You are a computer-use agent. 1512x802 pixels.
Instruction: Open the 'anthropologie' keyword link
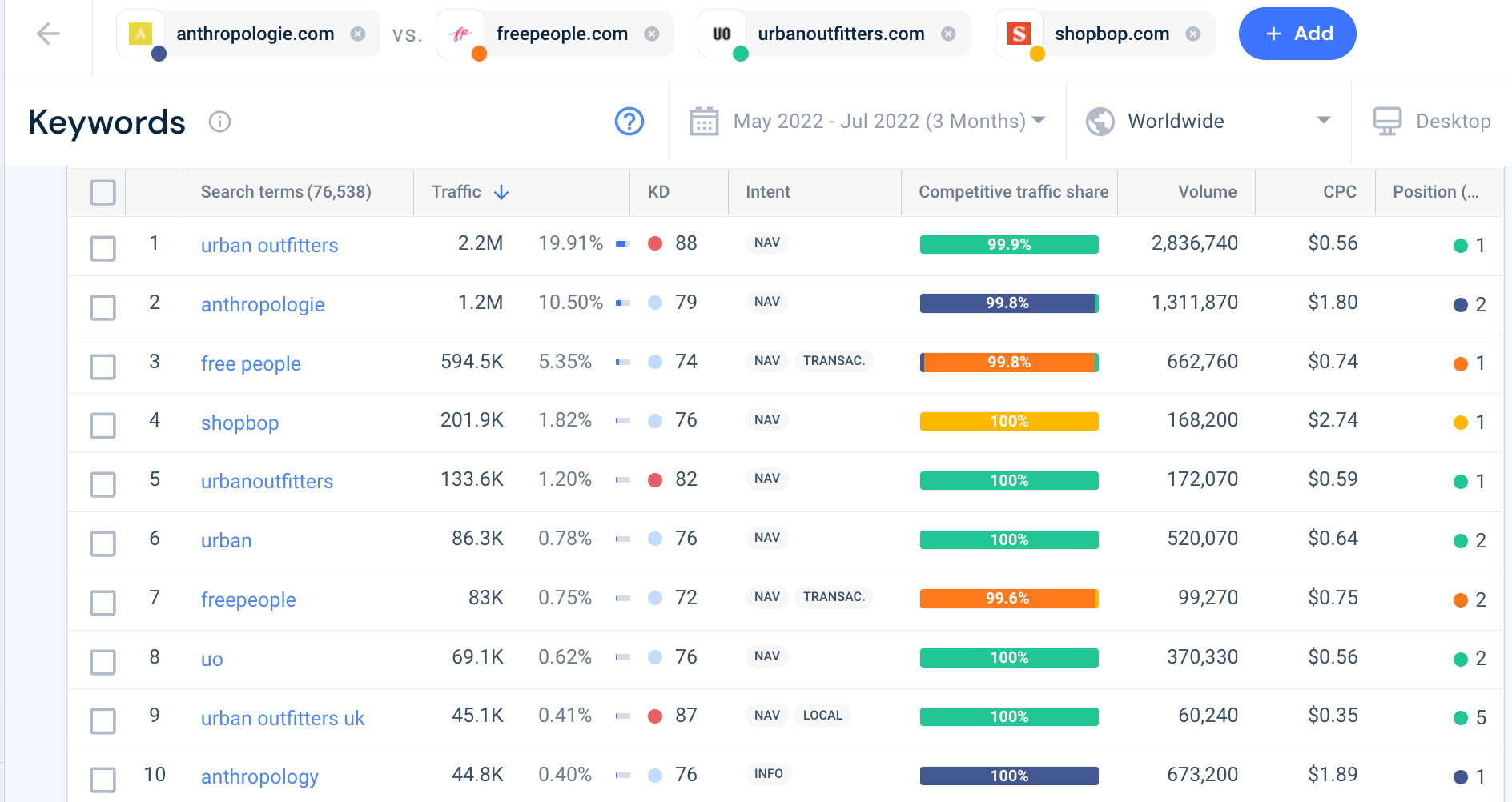pyautogui.click(x=263, y=304)
